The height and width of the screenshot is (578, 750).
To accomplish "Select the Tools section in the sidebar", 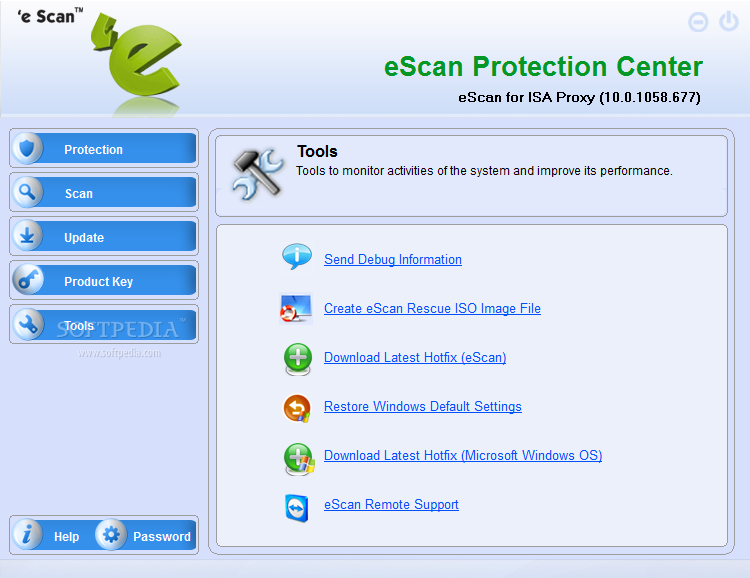I will (104, 325).
